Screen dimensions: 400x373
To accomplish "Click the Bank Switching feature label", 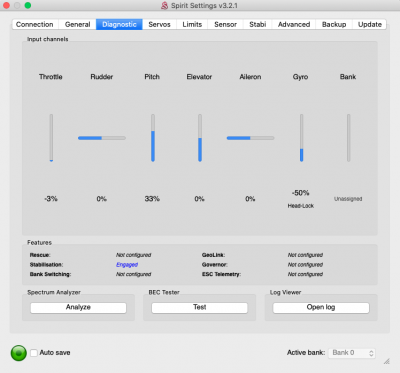I will [x=50, y=274].
